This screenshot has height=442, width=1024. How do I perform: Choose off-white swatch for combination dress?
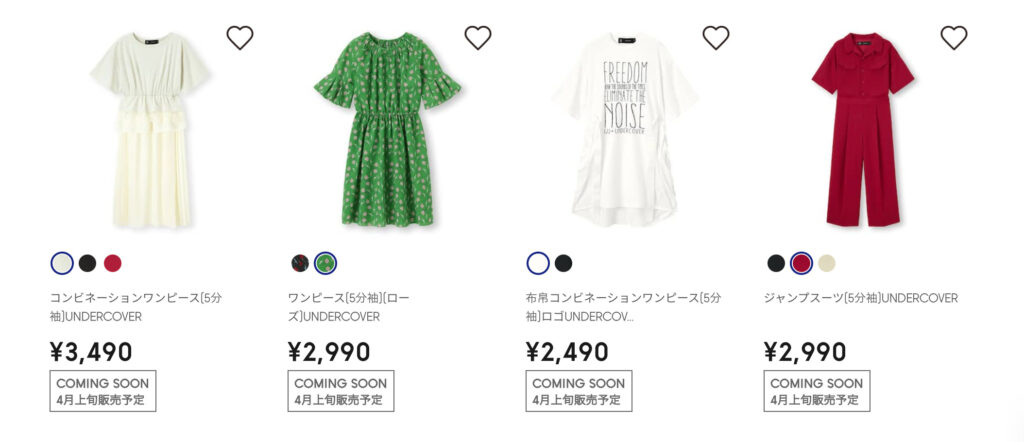click(62, 263)
